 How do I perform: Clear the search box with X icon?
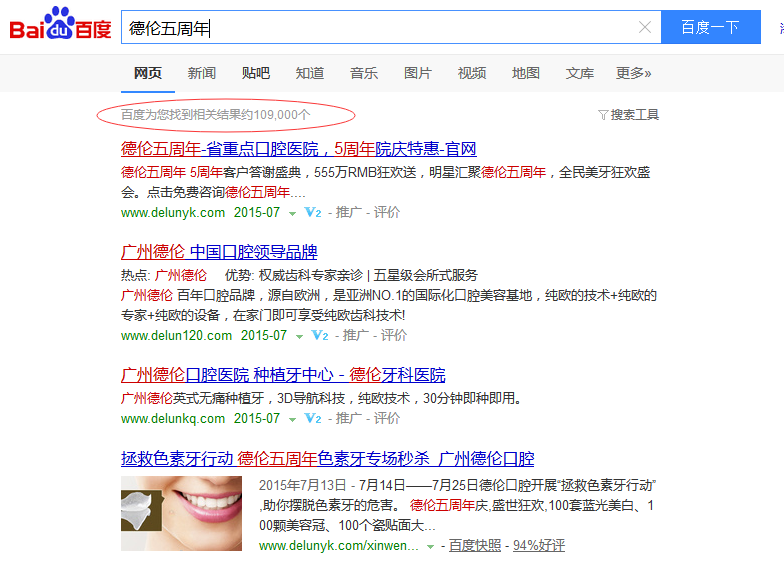(x=645, y=27)
